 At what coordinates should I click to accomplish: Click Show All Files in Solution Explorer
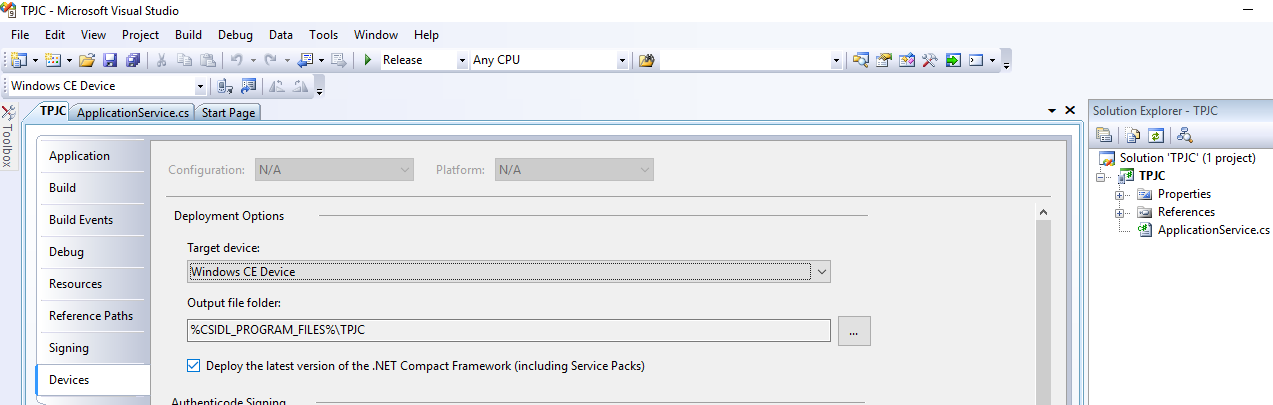(x=1133, y=135)
